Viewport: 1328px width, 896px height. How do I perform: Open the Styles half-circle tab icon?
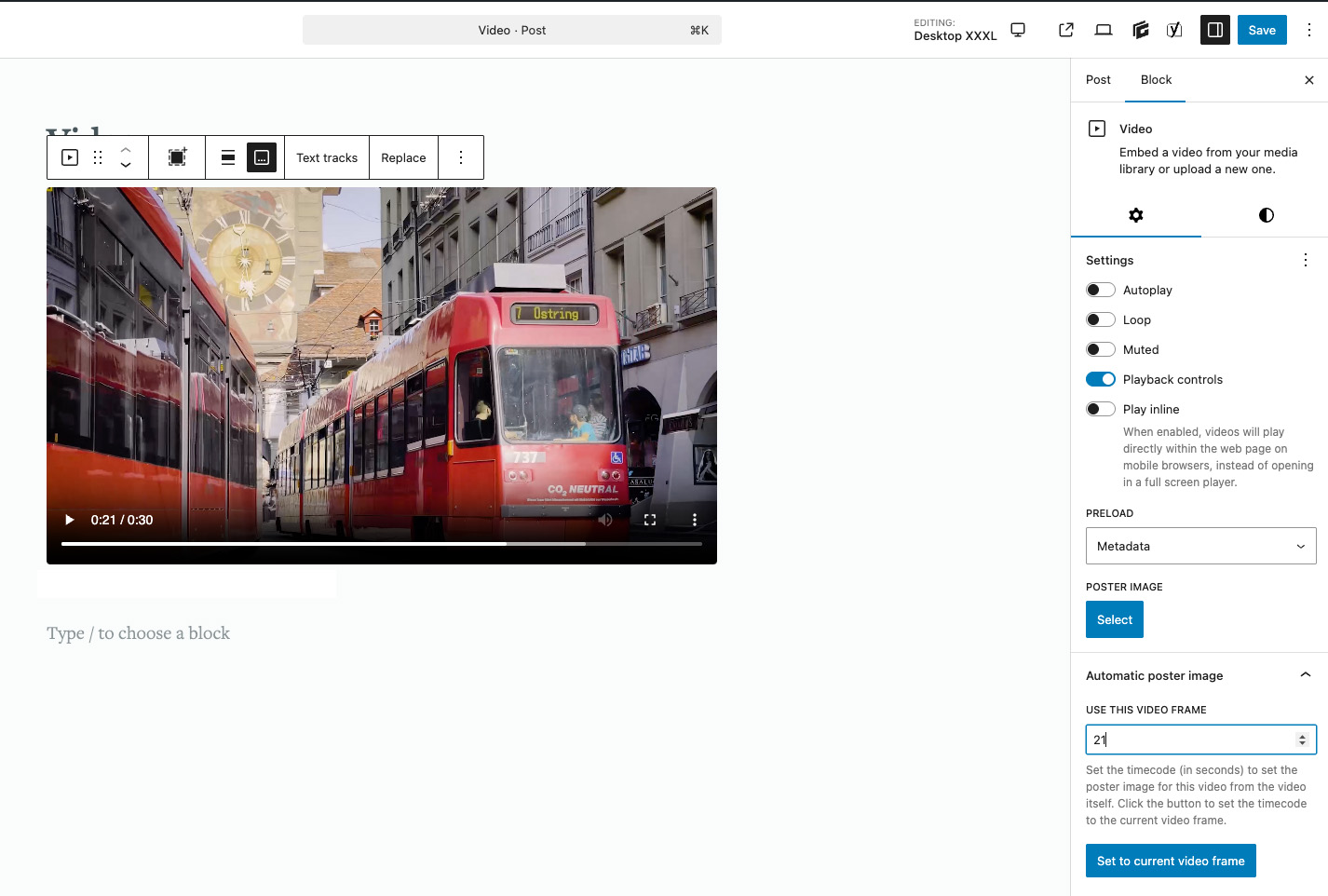[x=1266, y=215]
